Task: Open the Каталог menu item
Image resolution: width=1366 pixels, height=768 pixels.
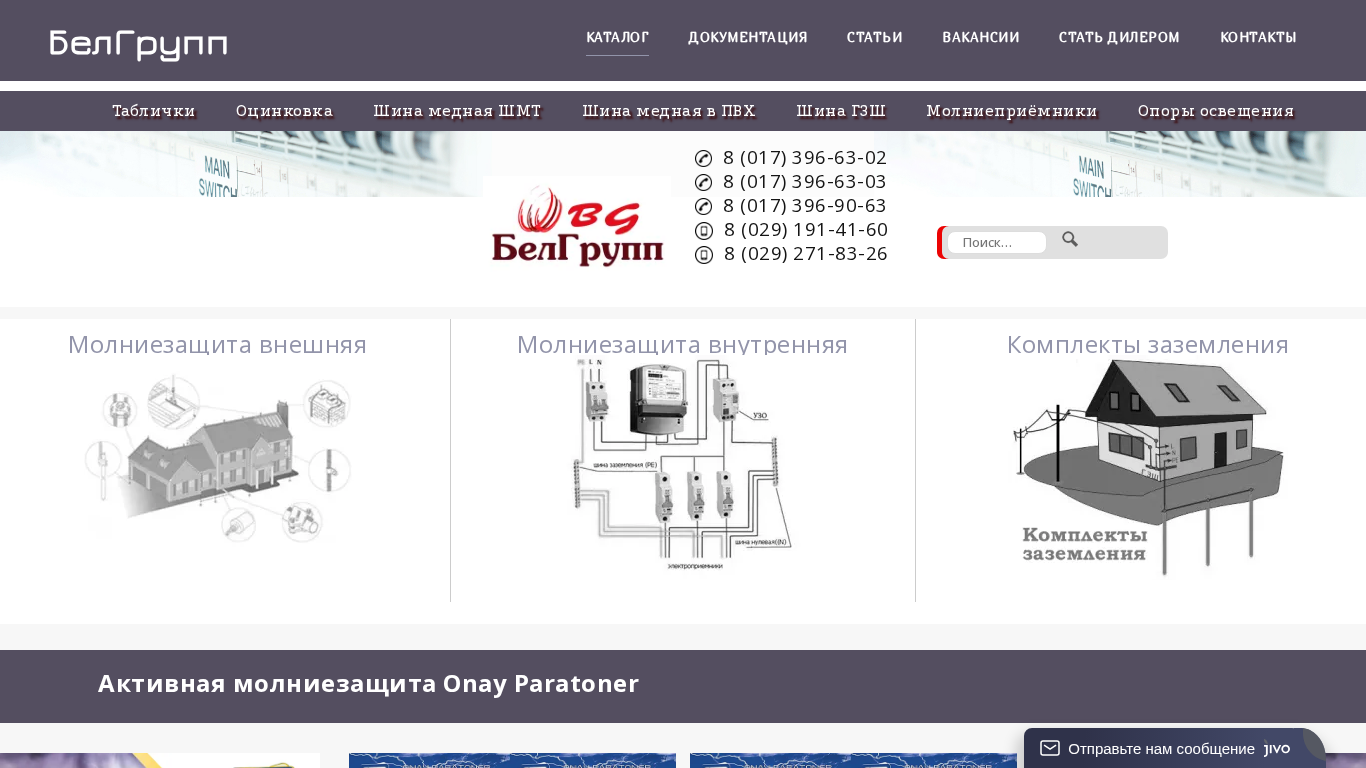Action: (617, 37)
